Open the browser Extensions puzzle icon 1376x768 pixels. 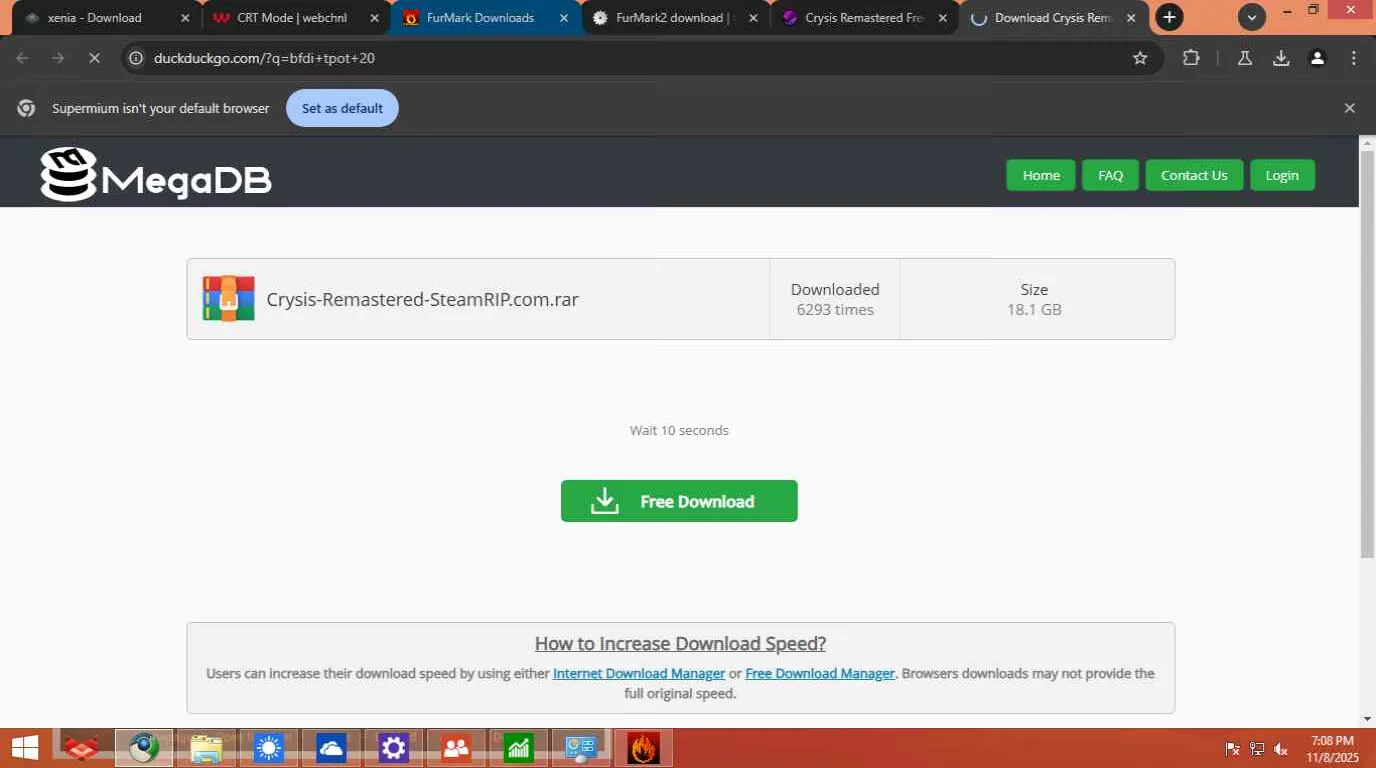point(1191,58)
